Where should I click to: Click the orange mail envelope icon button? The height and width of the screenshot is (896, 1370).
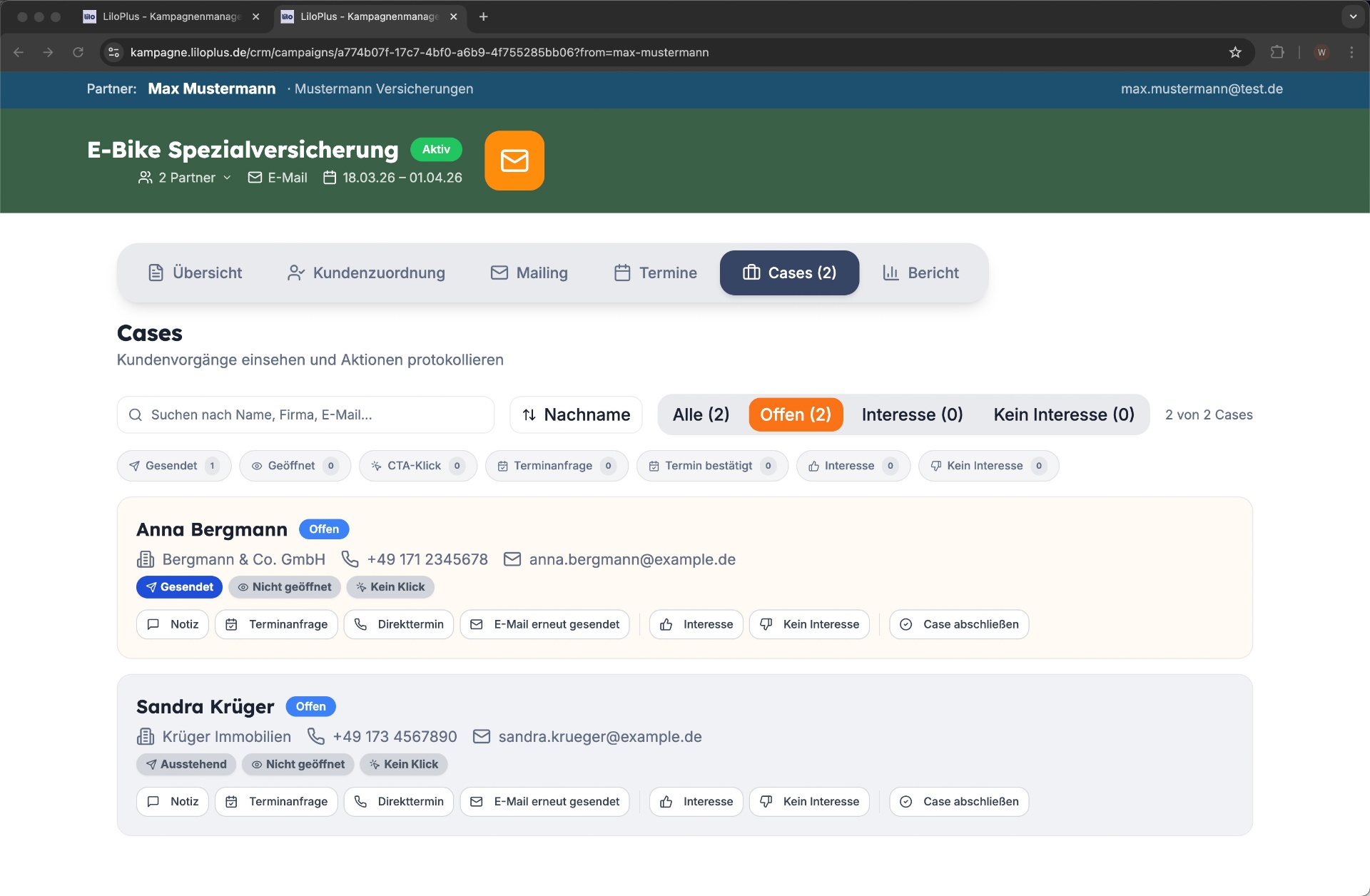[514, 161]
